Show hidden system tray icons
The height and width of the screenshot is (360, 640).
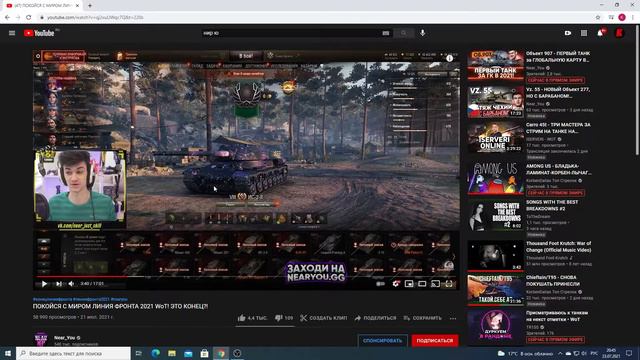coord(560,353)
